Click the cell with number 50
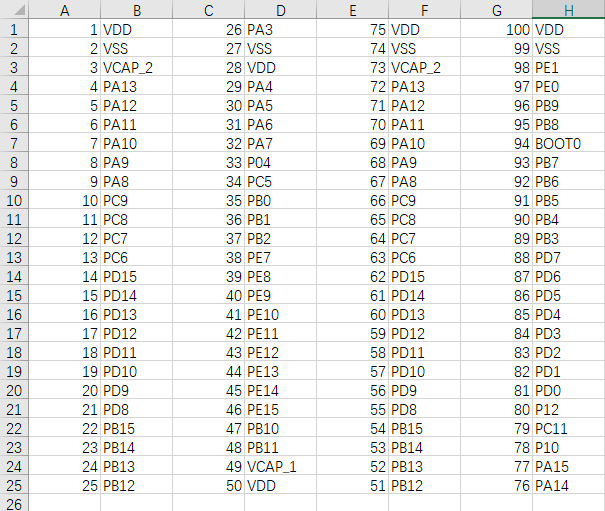The image size is (605, 511). pyautogui.click(x=208, y=485)
